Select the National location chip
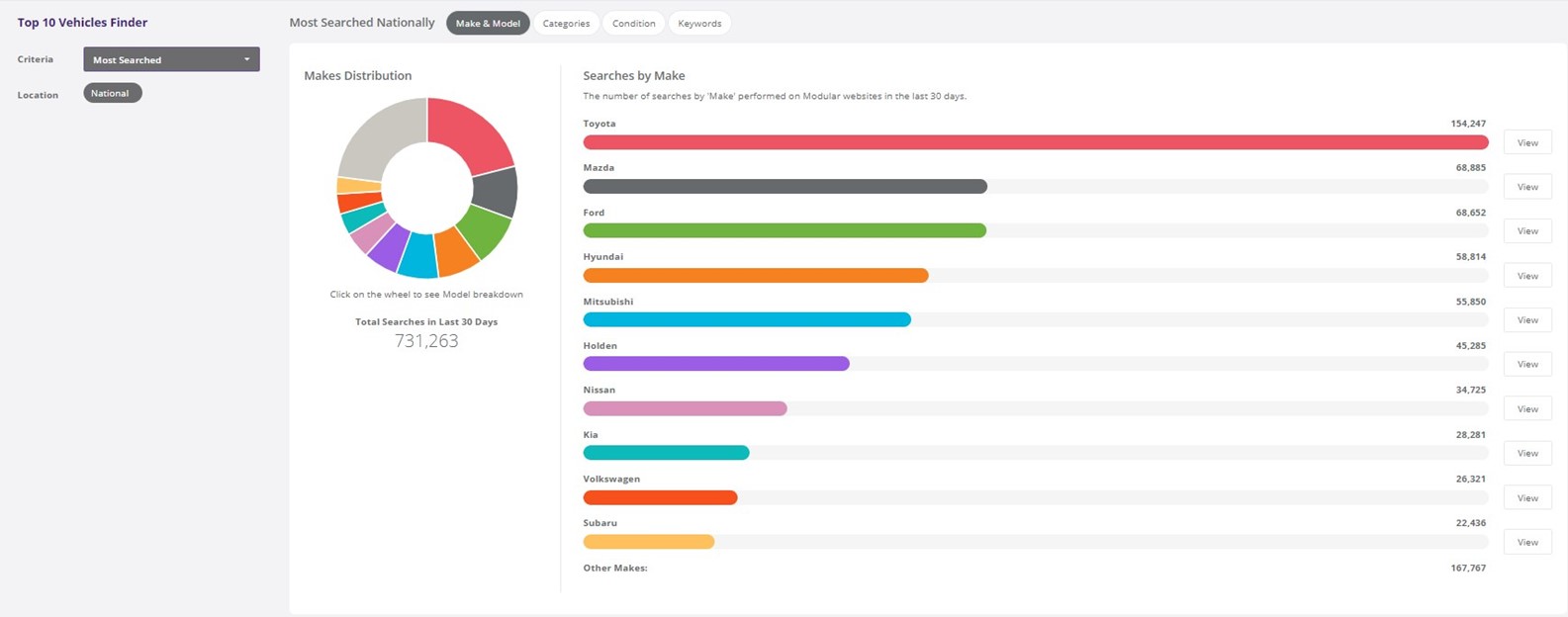The height and width of the screenshot is (617, 1568). (112, 93)
